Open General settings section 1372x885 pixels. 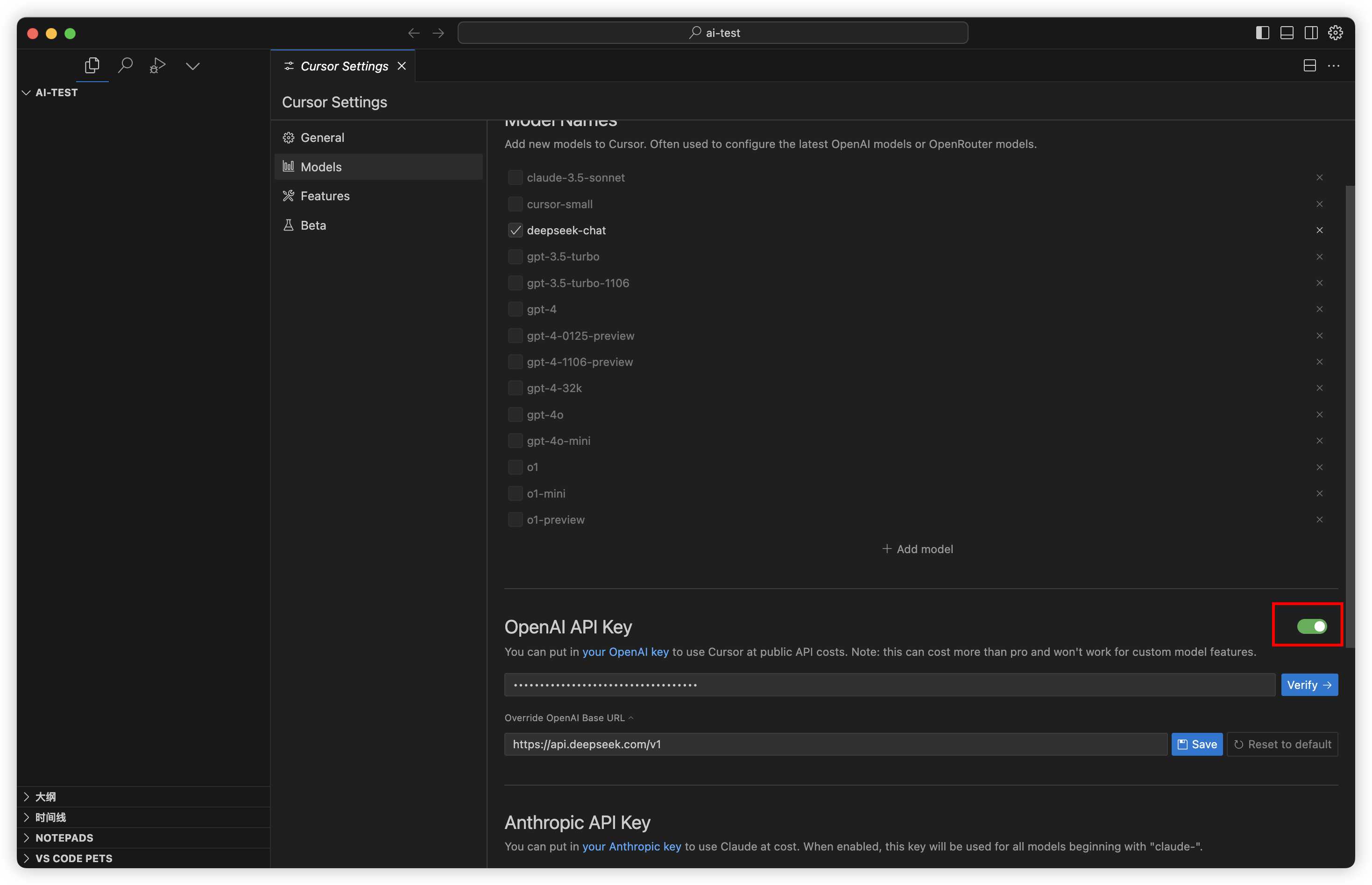(x=379, y=137)
